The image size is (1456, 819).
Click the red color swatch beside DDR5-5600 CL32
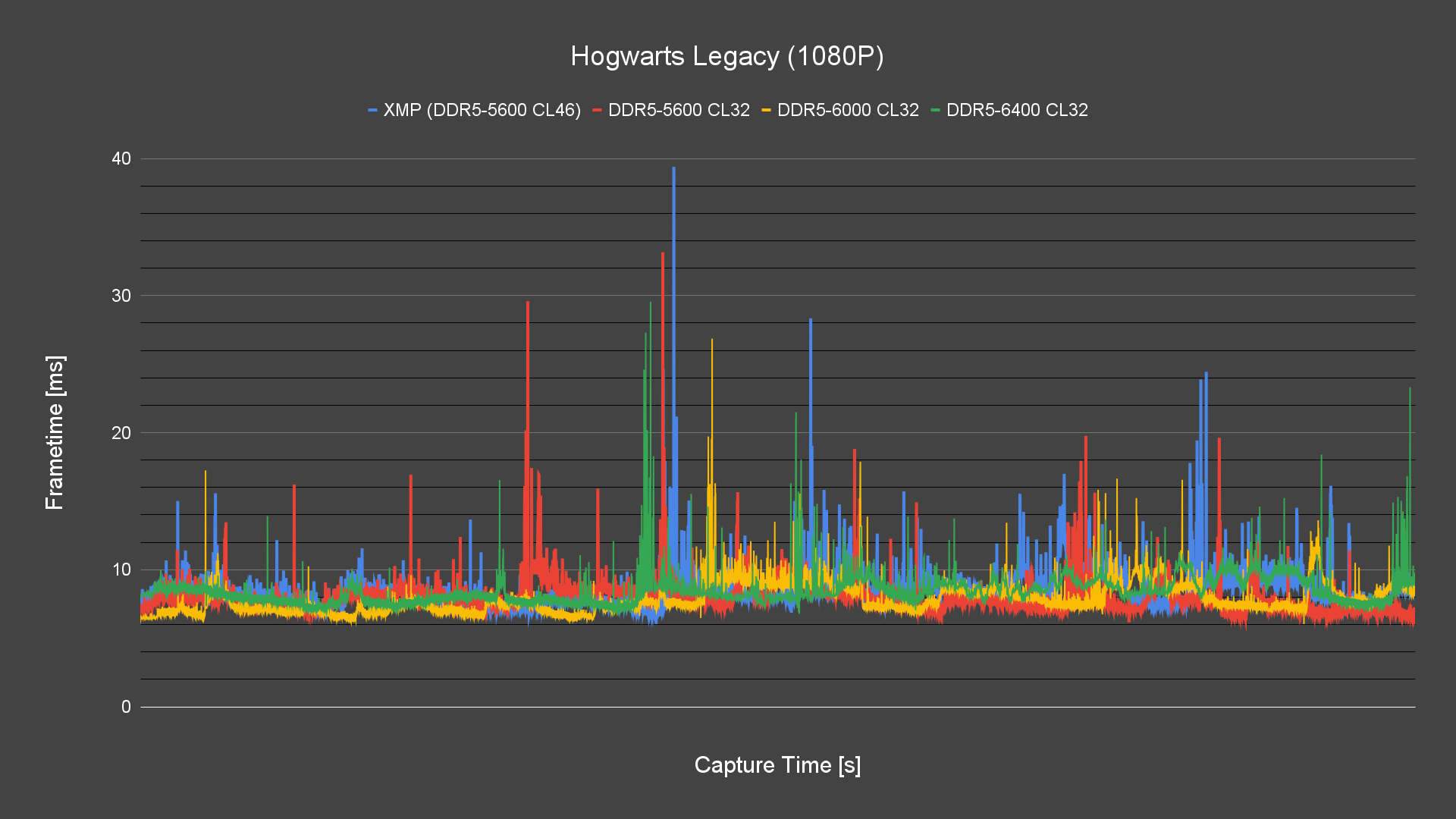tap(596, 110)
